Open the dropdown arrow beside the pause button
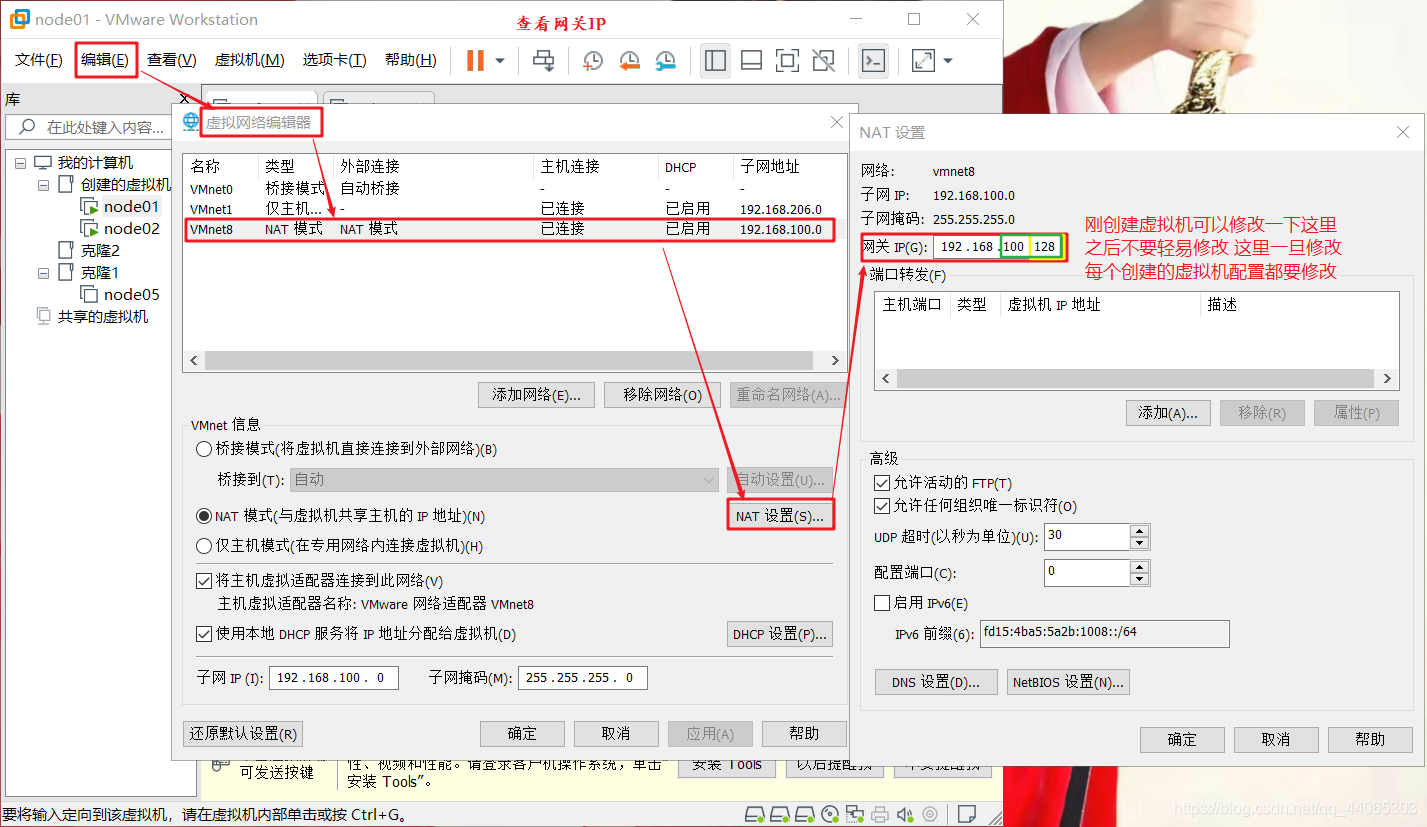1427x827 pixels. (500, 61)
